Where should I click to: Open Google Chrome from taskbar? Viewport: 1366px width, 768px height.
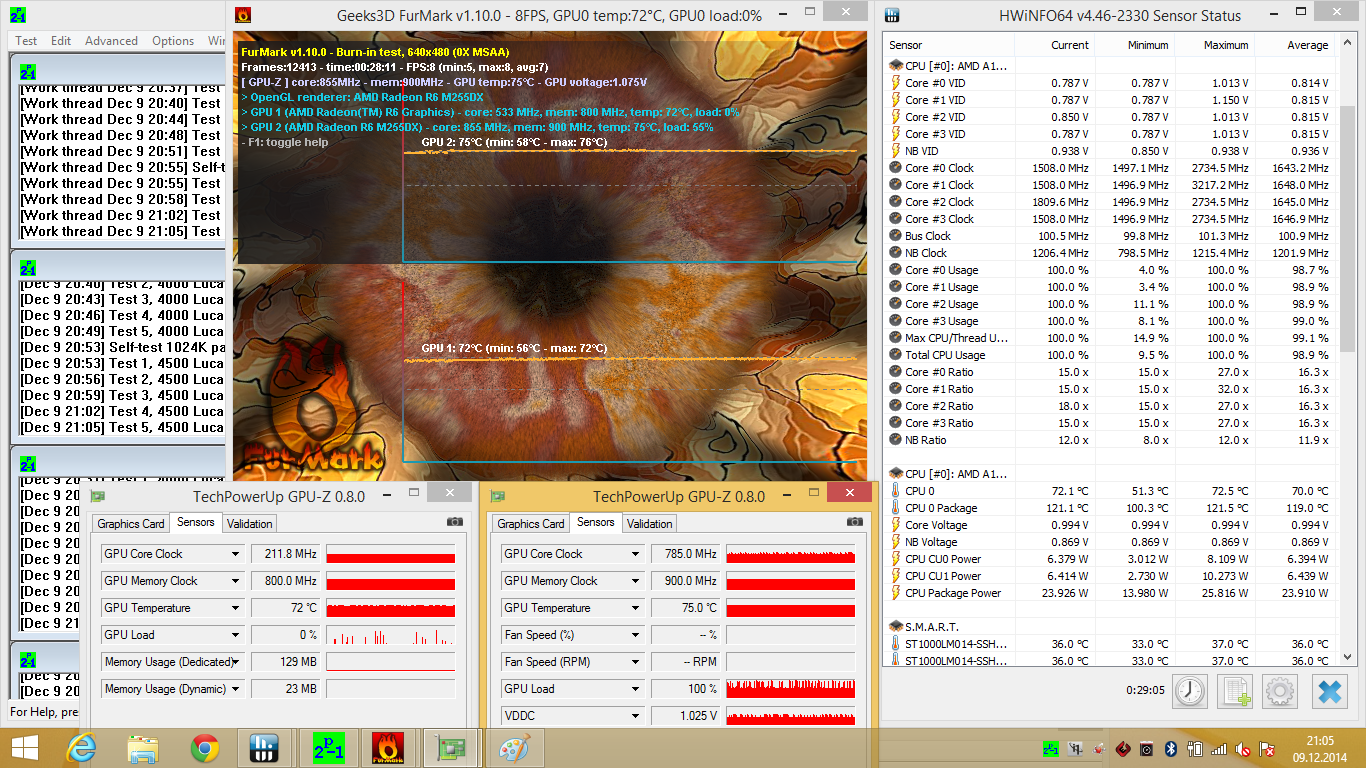[x=205, y=748]
